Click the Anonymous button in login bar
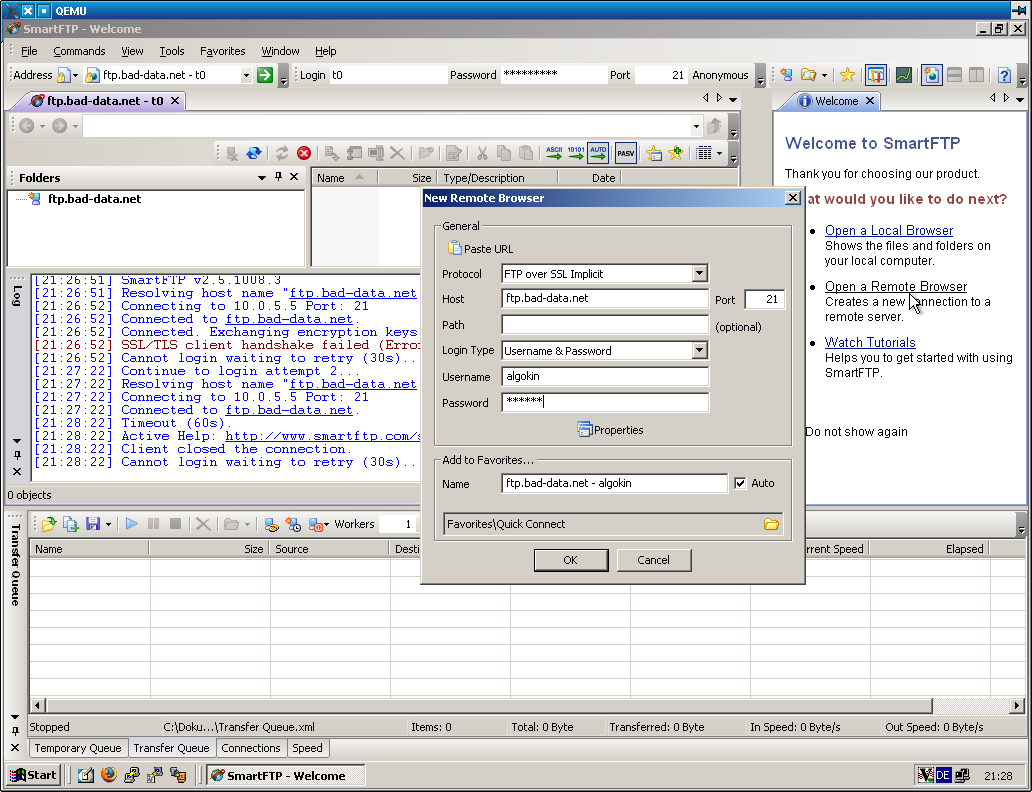The width and height of the screenshot is (1032, 792). pyautogui.click(x=720, y=75)
